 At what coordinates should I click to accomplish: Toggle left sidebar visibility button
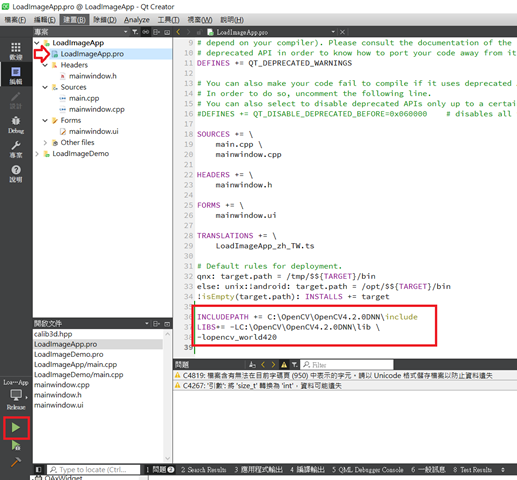(x=39, y=470)
